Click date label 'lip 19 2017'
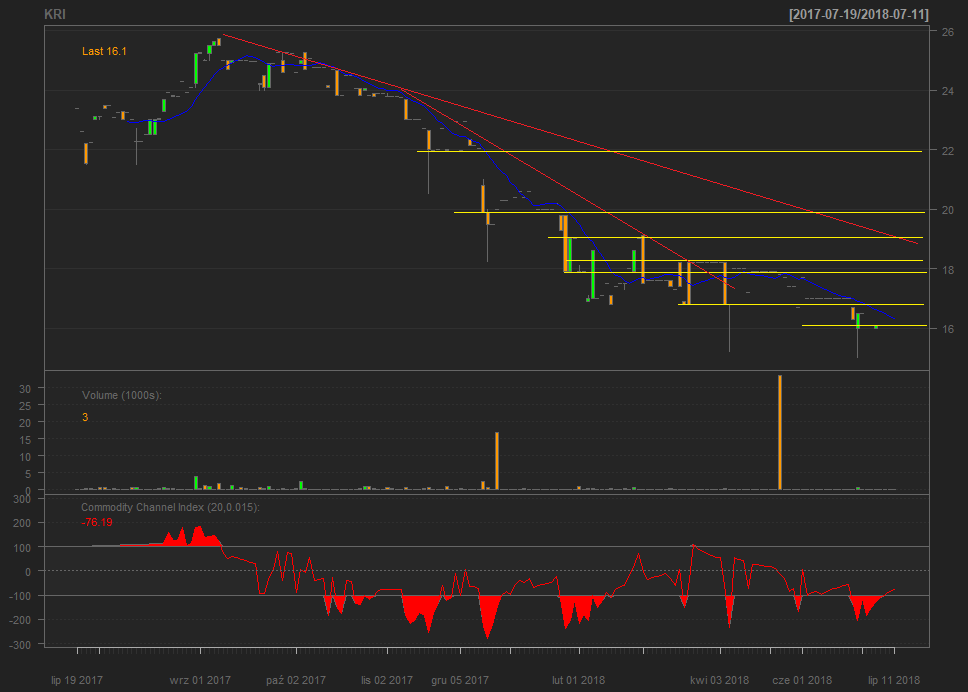 pyautogui.click(x=77, y=680)
